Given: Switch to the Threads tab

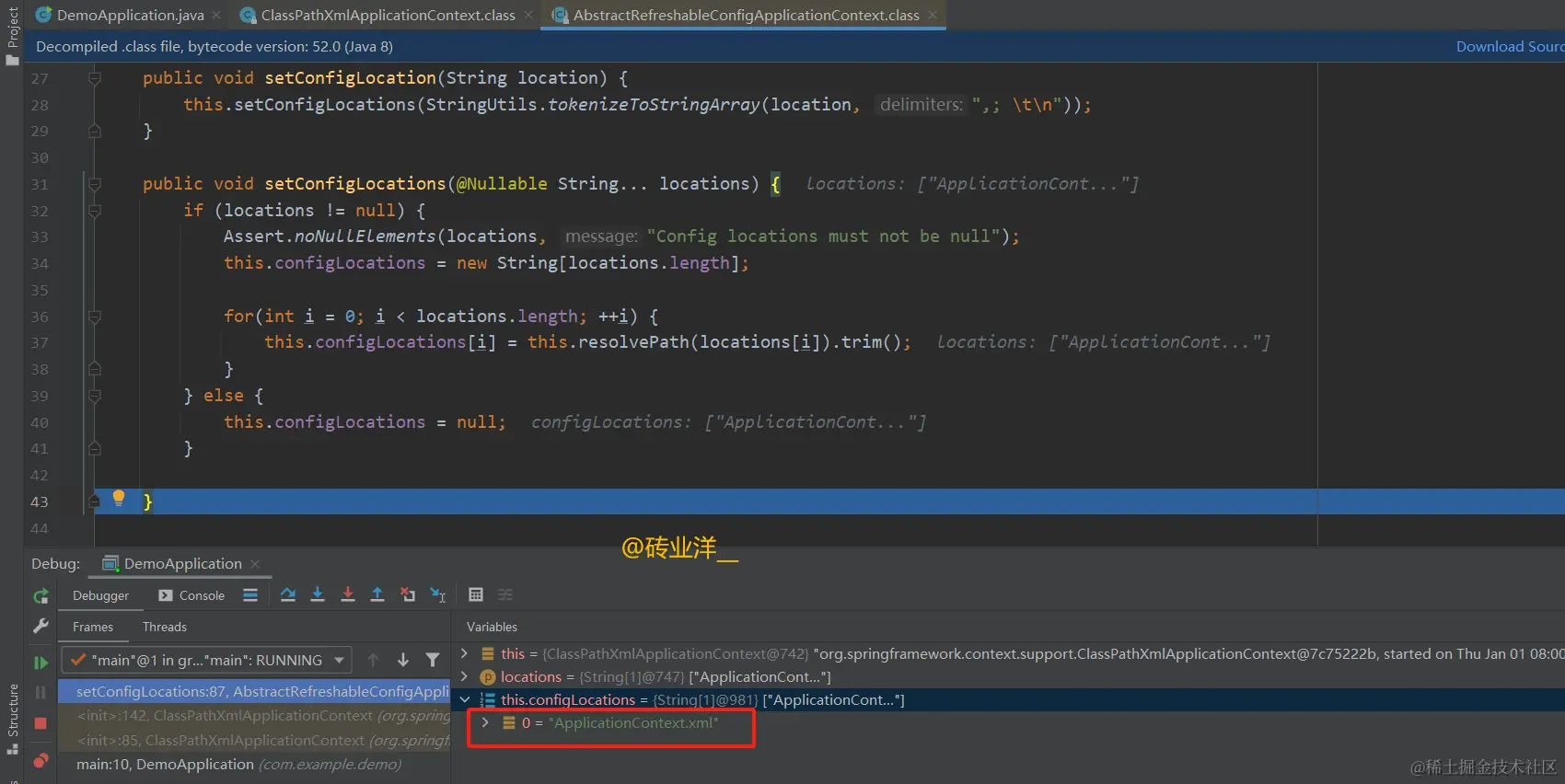Looking at the screenshot, I should pos(165,627).
